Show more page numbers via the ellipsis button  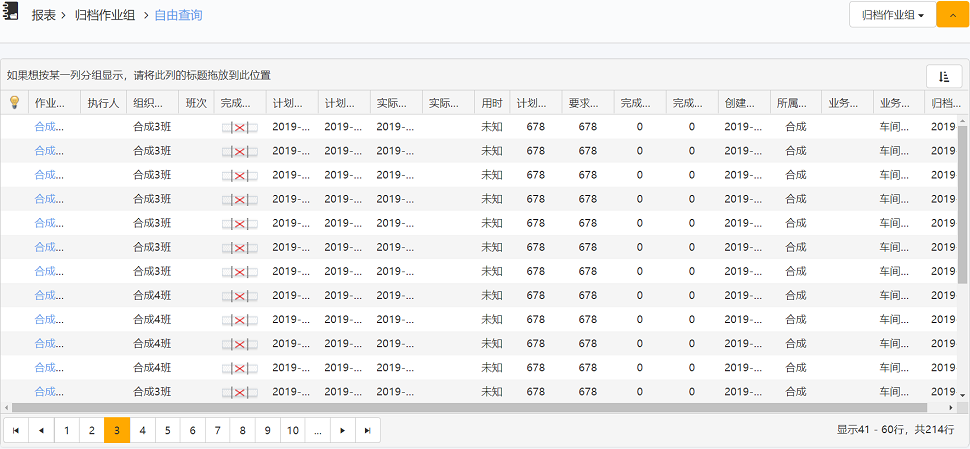[x=318, y=430]
